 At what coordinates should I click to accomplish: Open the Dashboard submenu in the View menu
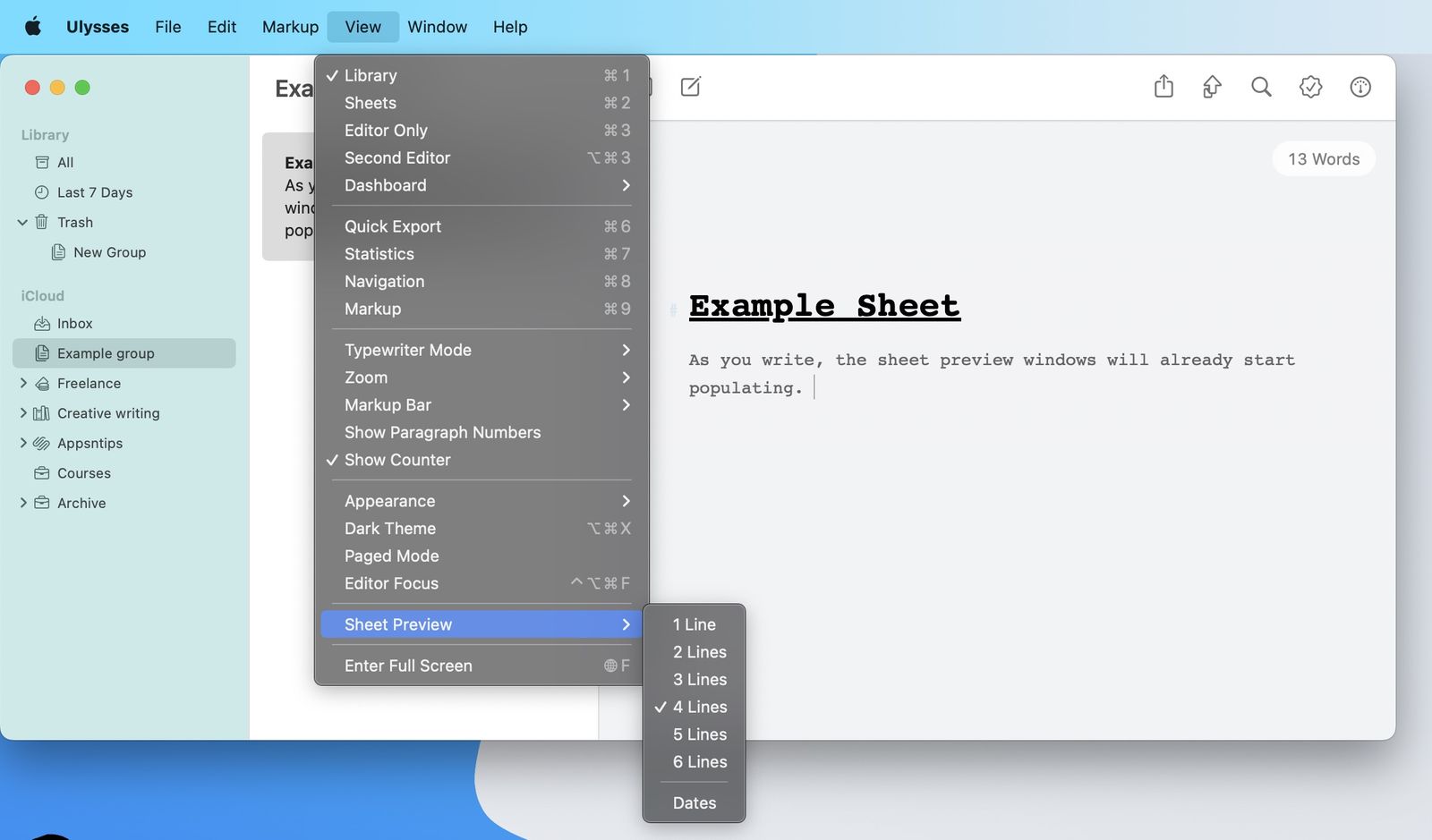click(385, 185)
